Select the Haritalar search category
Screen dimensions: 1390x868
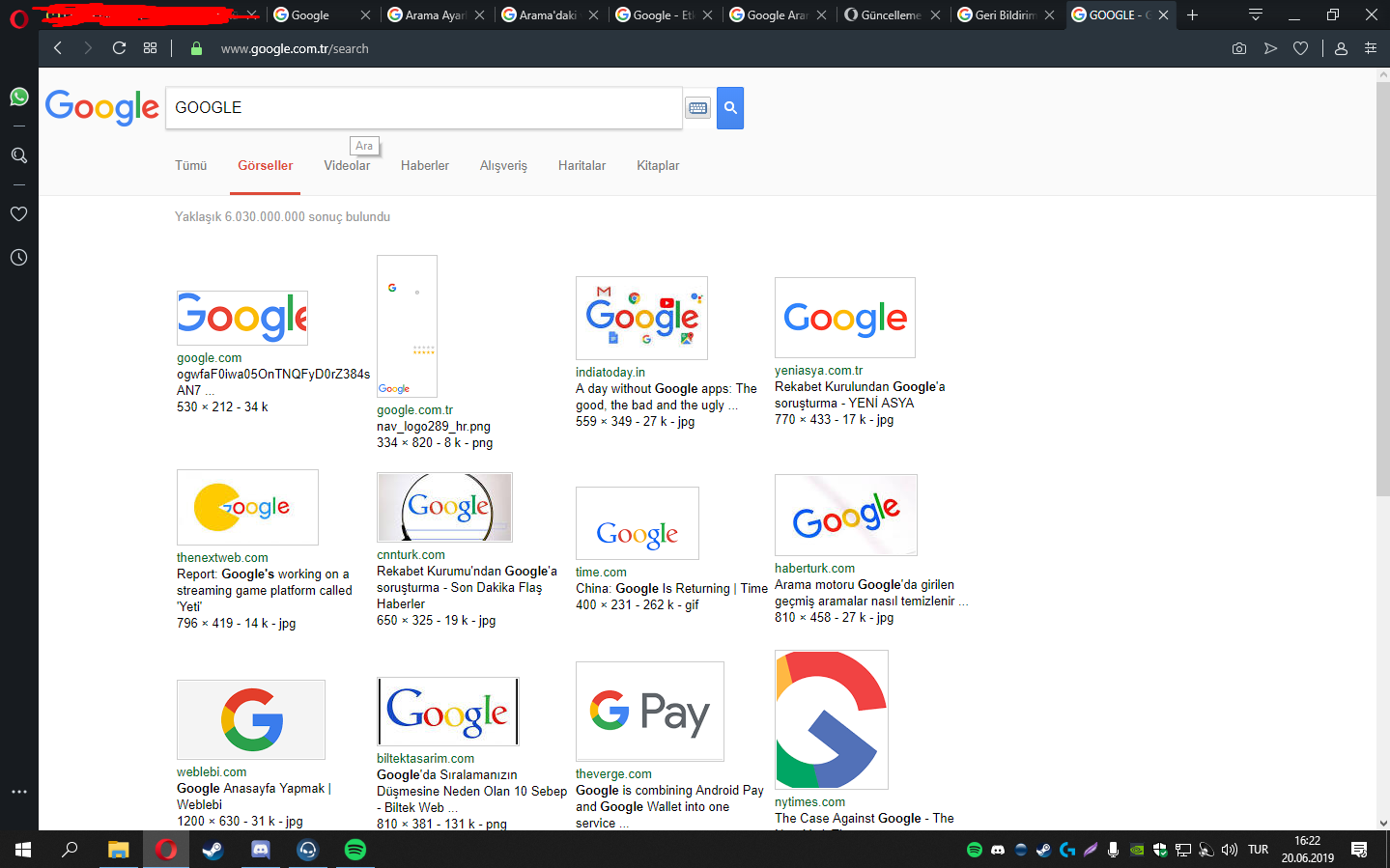582,166
